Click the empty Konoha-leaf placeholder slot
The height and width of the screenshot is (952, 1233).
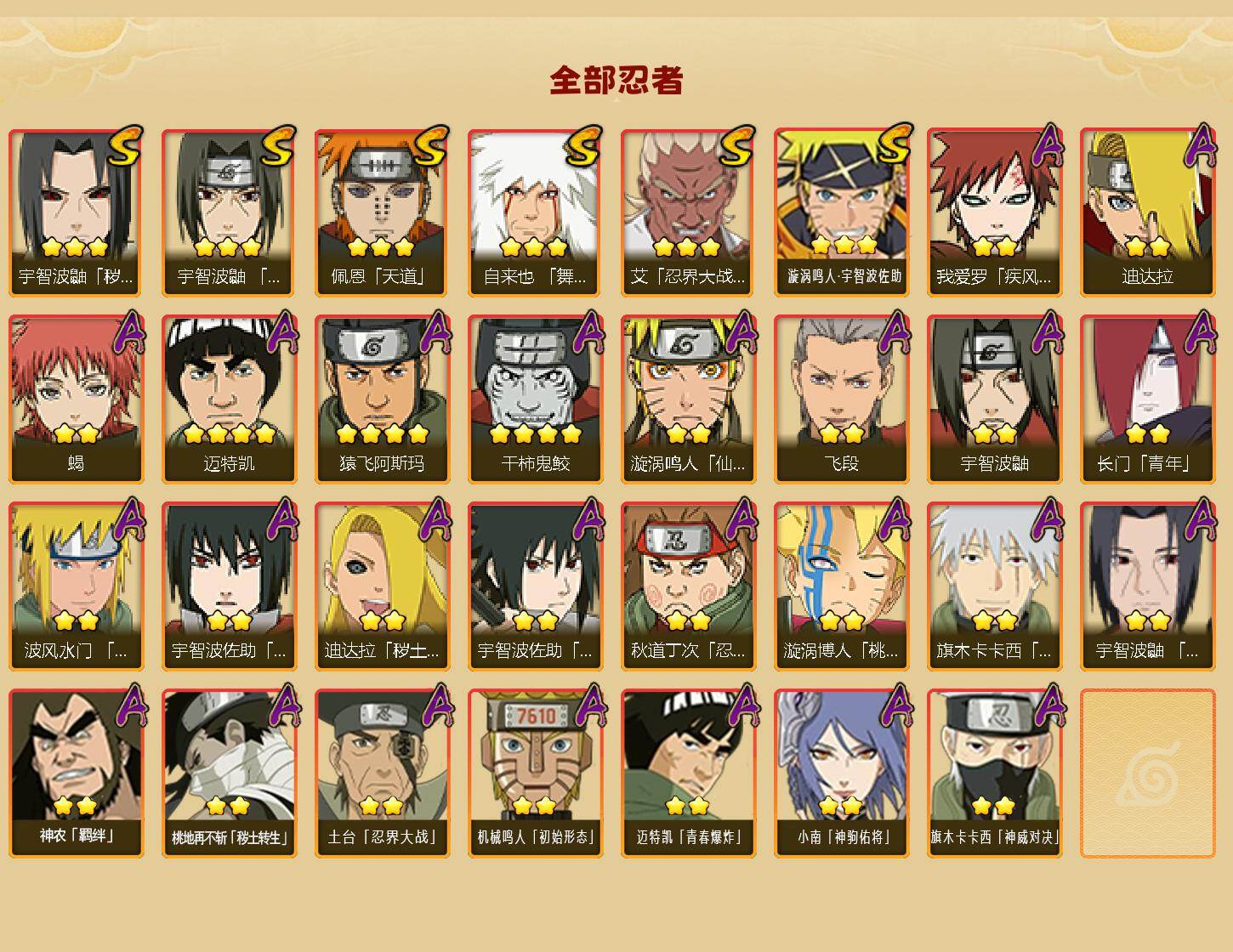coord(1147,773)
